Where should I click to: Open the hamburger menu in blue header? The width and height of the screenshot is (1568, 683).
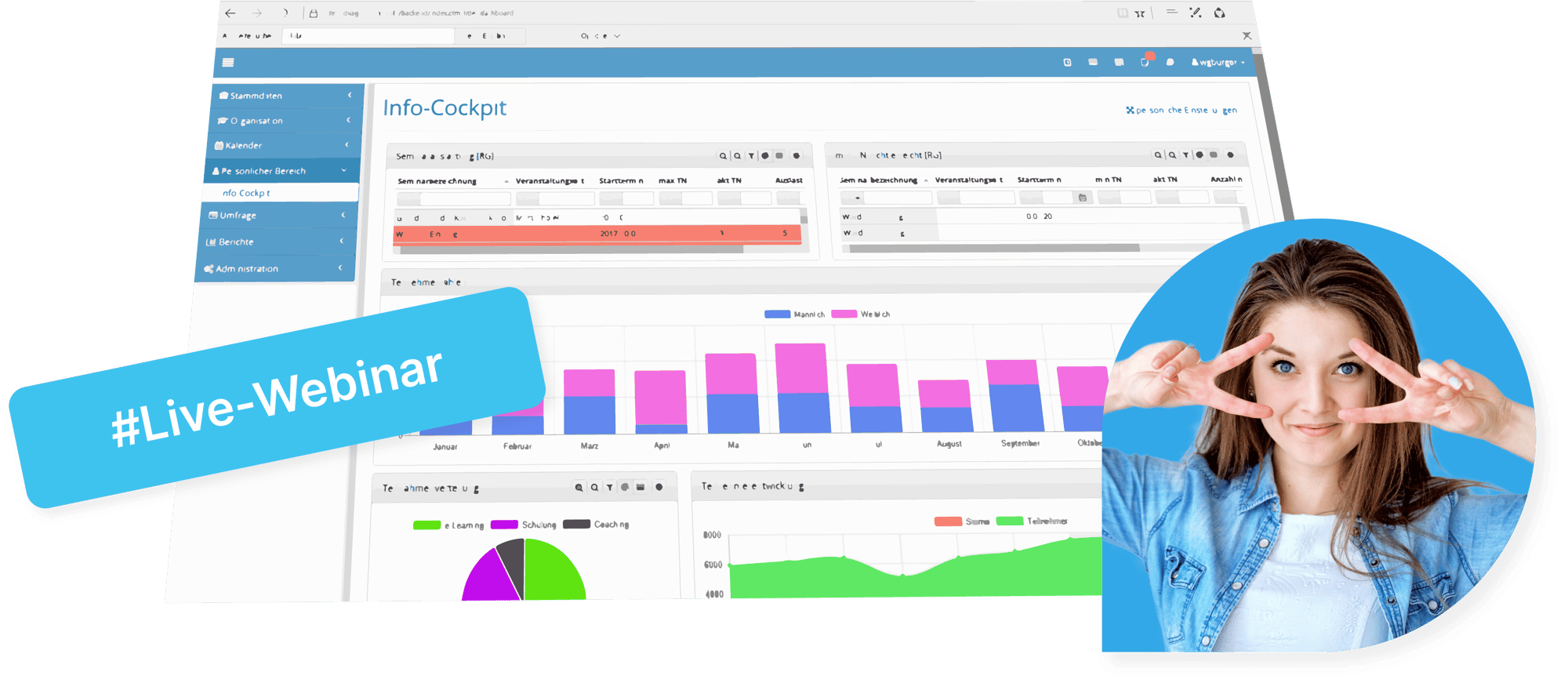[x=228, y=63]
